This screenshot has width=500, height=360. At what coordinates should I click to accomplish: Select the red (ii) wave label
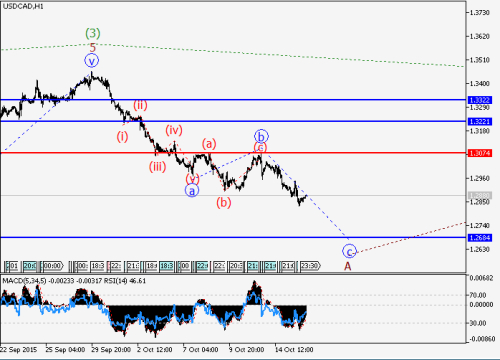tap(140, 105)
